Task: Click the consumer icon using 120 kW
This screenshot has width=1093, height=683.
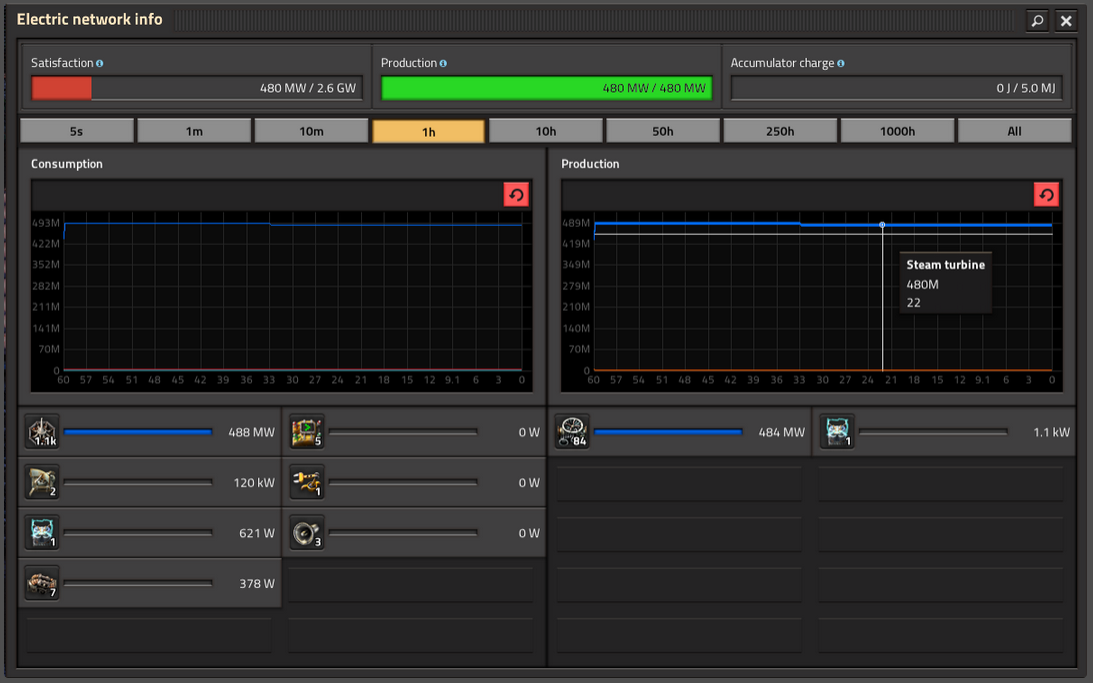Action: pyautogui.click(x=42, y=482)
